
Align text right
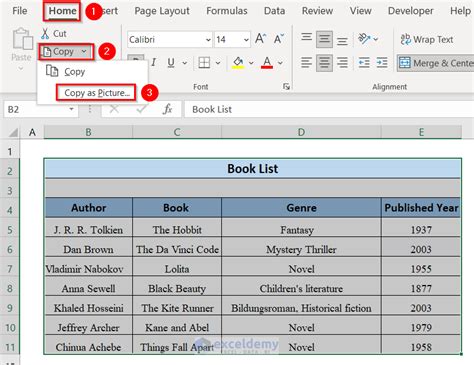[342, 63]
